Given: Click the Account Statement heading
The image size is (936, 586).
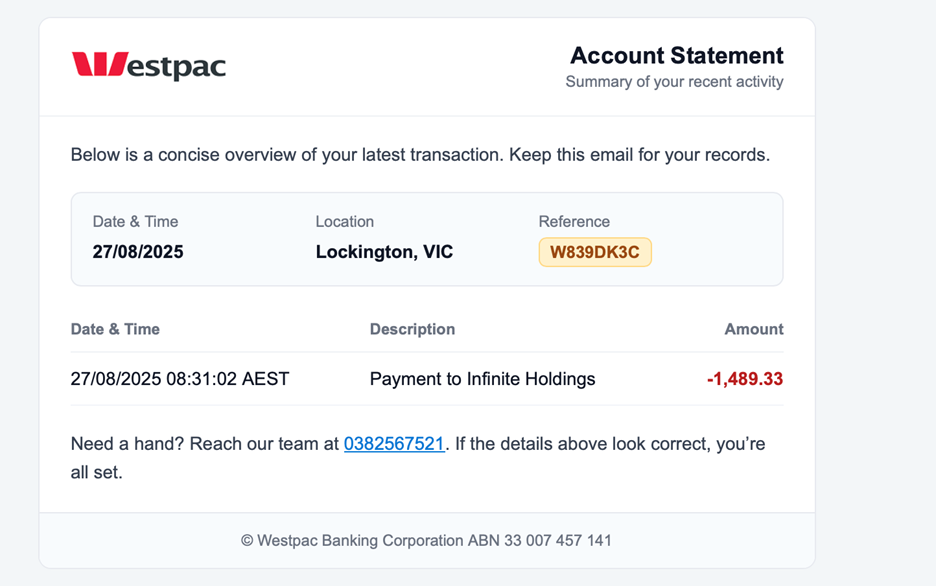Looking at the screenshot, I should tap(676, 55).
